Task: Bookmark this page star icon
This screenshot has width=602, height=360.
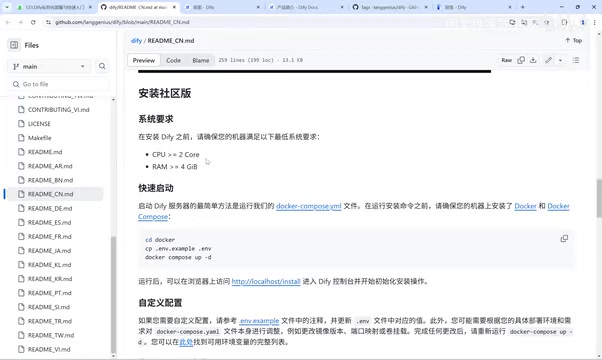Action: coord(547,22)
